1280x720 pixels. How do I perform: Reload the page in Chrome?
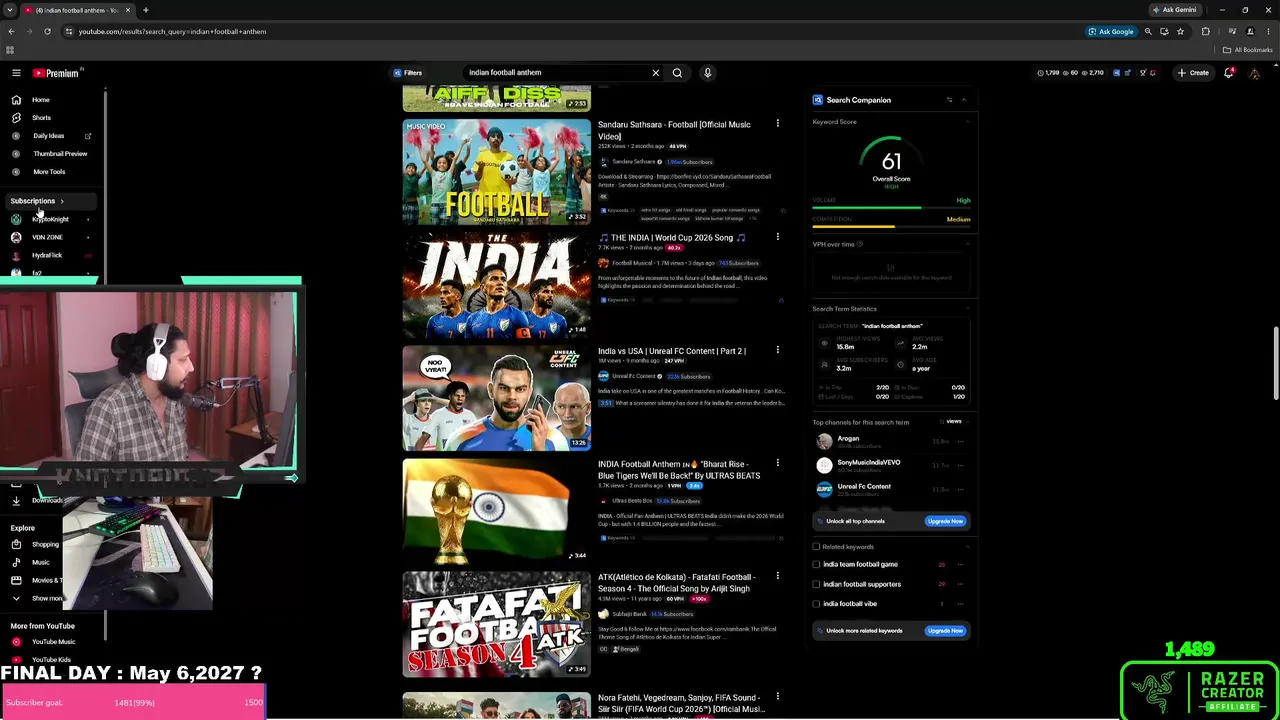[x=47, y=31]
